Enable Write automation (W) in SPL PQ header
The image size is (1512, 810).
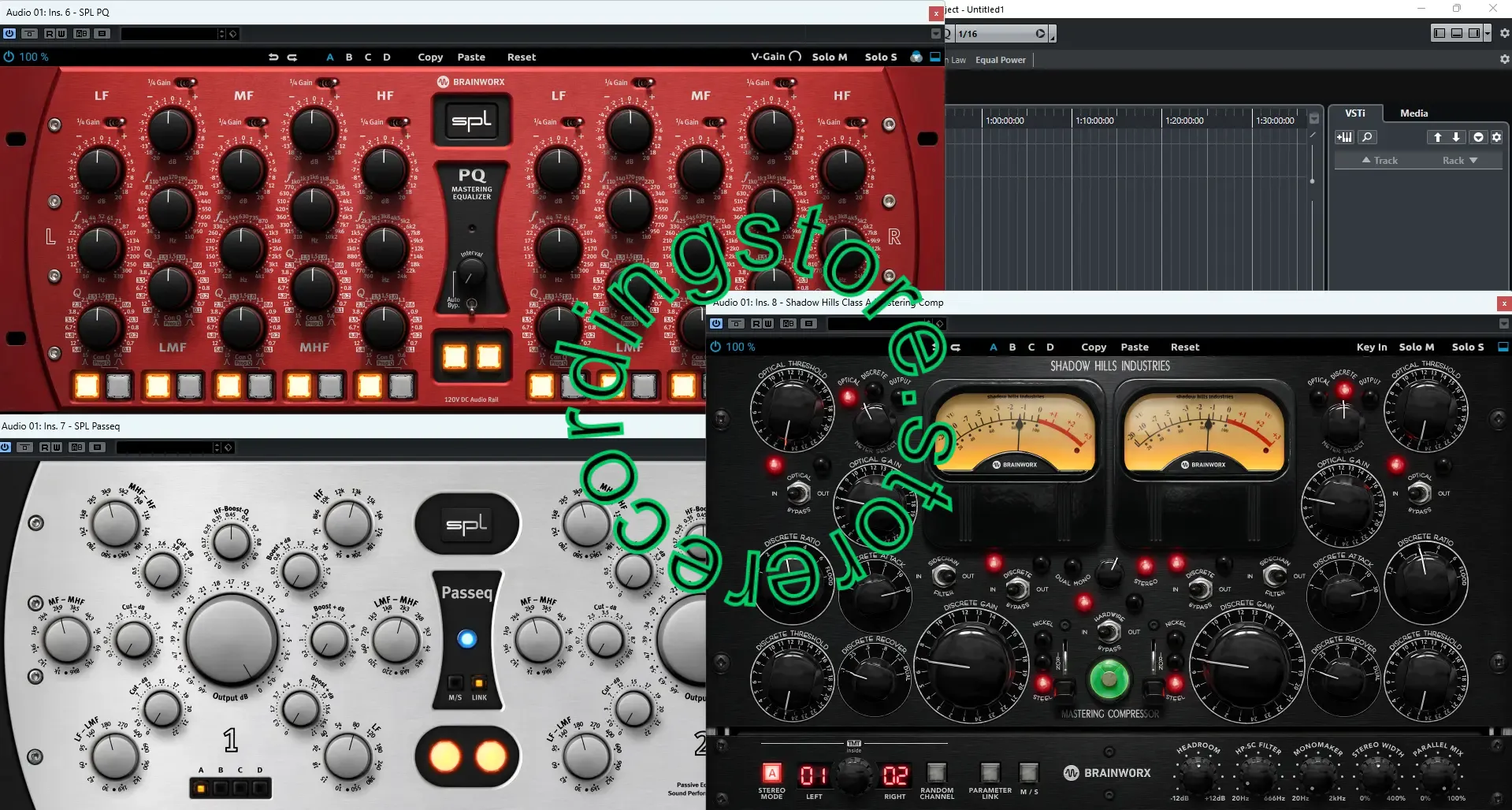coord(61,34)
